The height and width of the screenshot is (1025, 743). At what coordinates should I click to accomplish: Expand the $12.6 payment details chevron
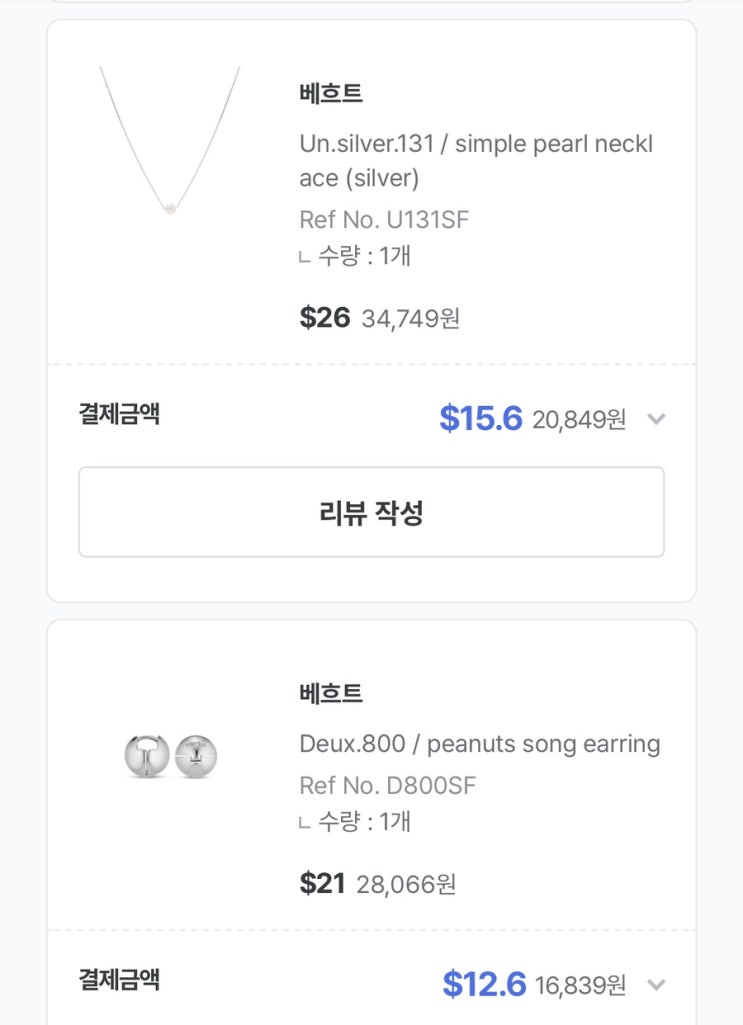656,985
